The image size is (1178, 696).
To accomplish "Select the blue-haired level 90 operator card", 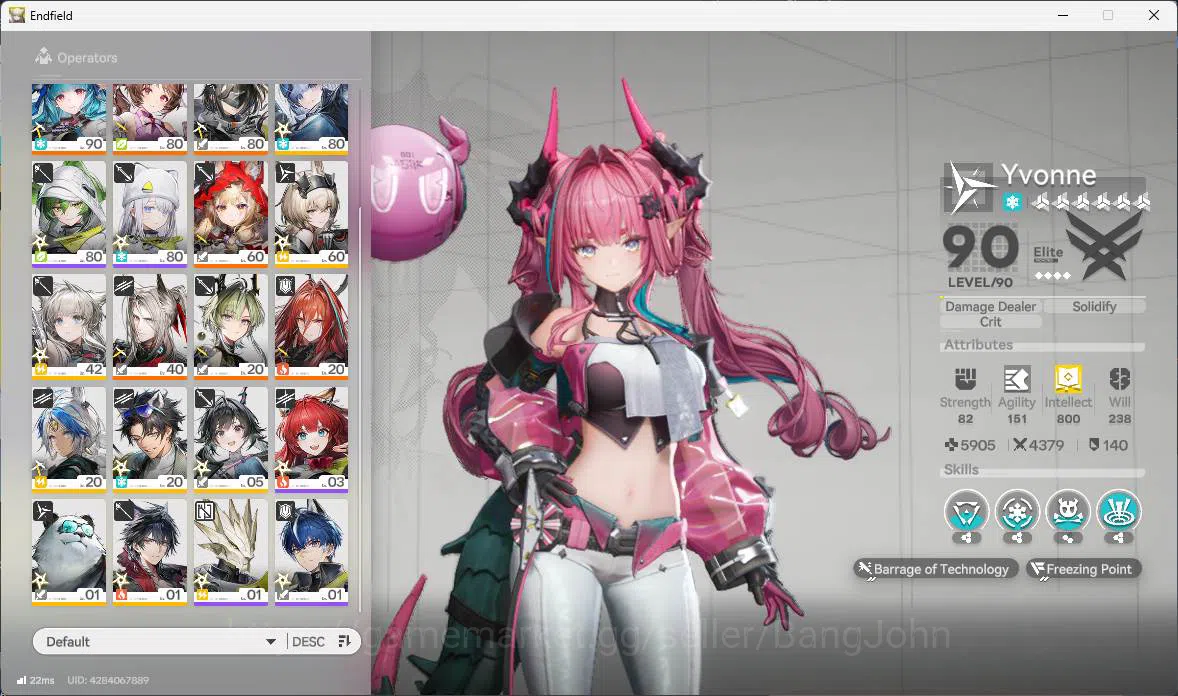I will click(x=69, y=118).
